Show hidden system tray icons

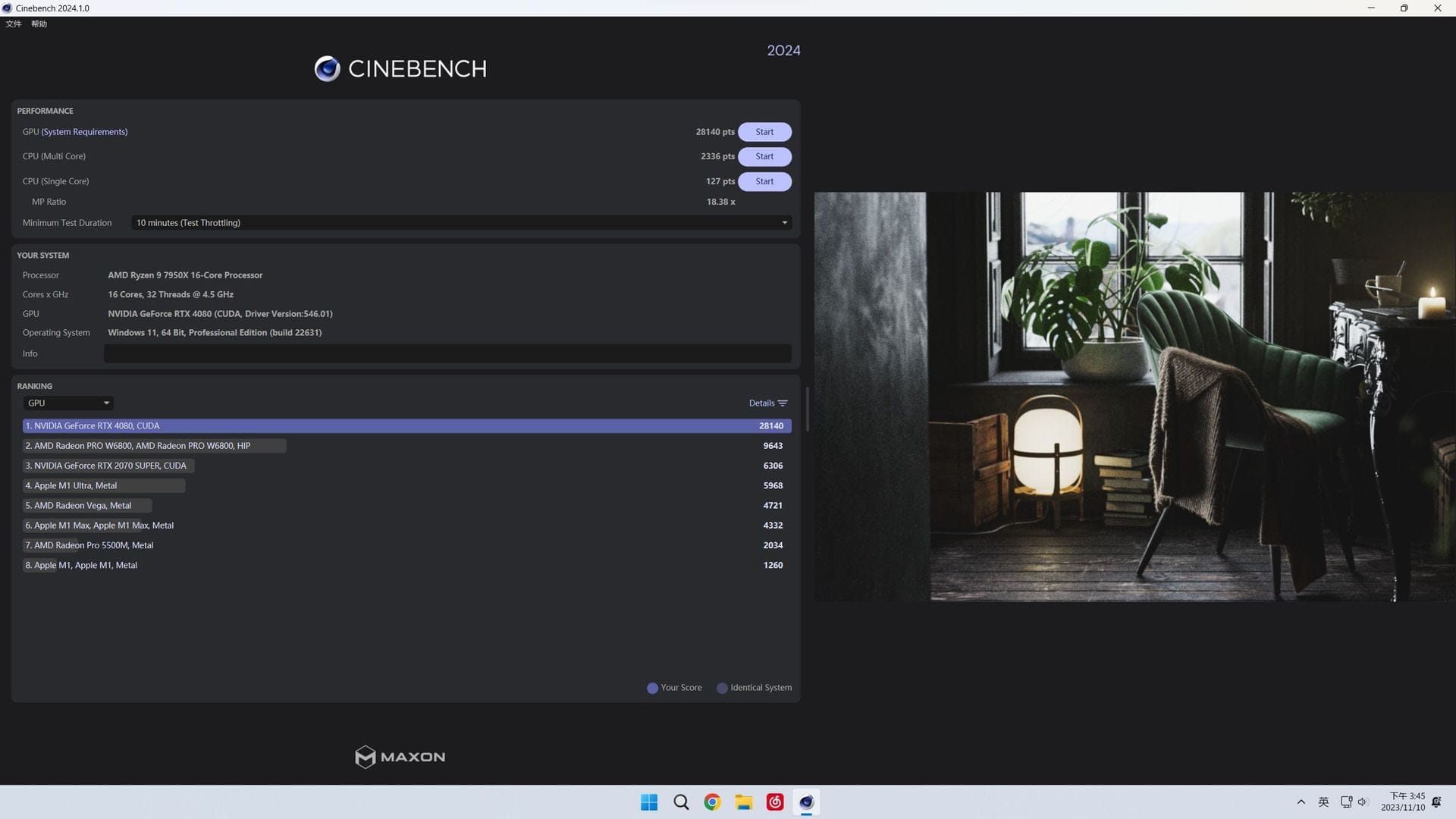[1301, 802]
